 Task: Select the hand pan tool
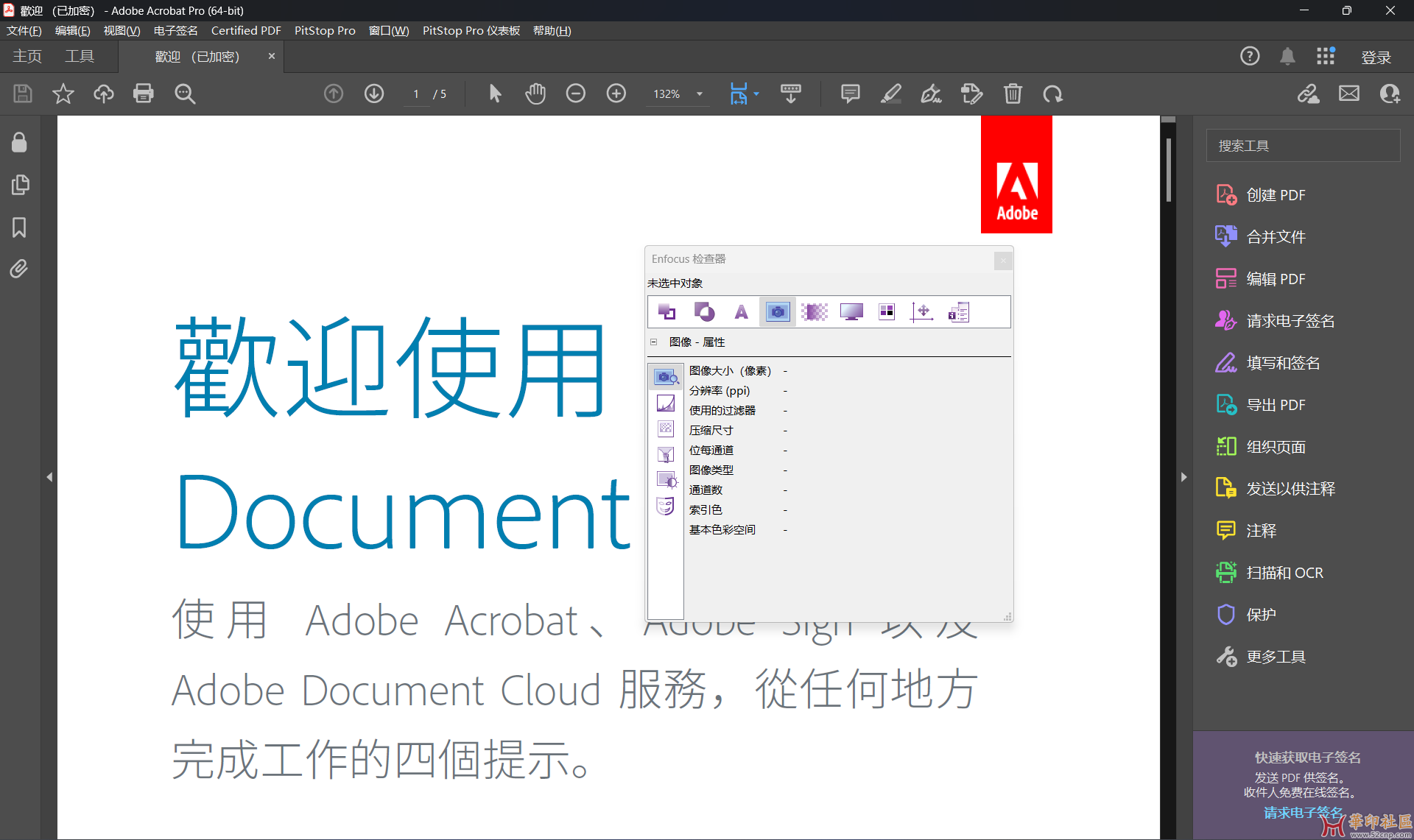(535, 93)
